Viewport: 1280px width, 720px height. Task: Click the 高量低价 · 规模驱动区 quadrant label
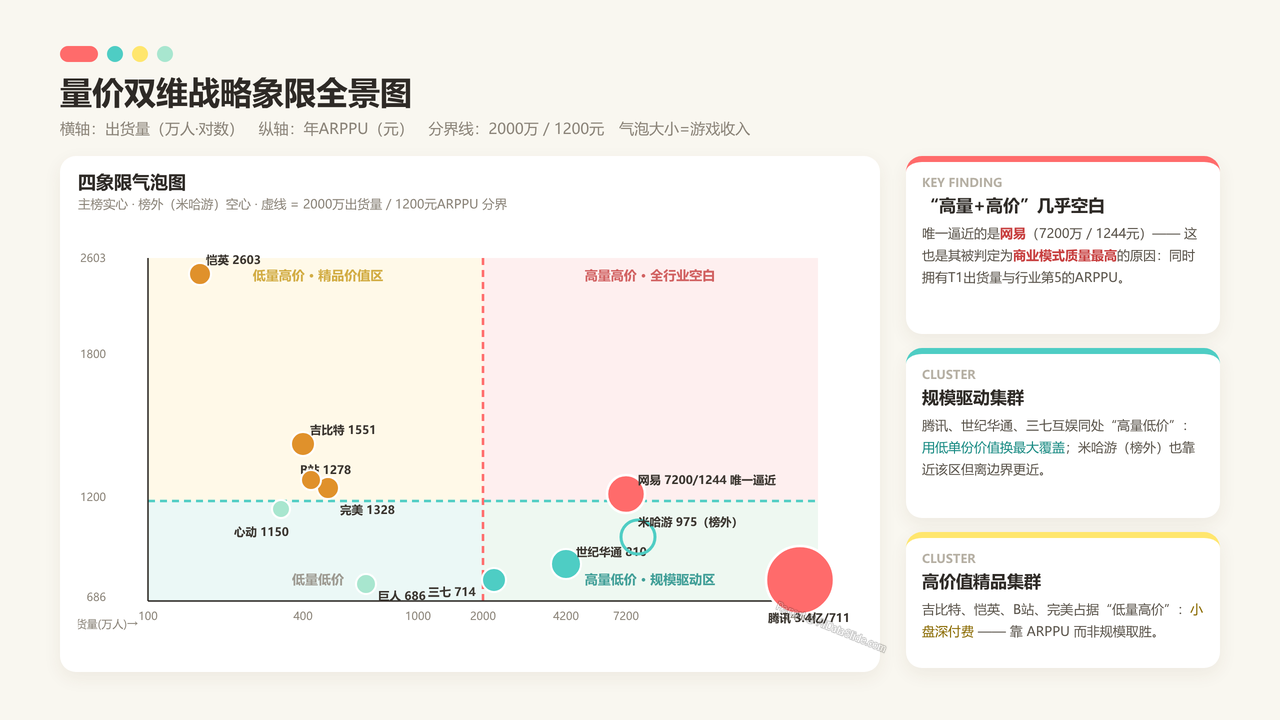point(650,580)
